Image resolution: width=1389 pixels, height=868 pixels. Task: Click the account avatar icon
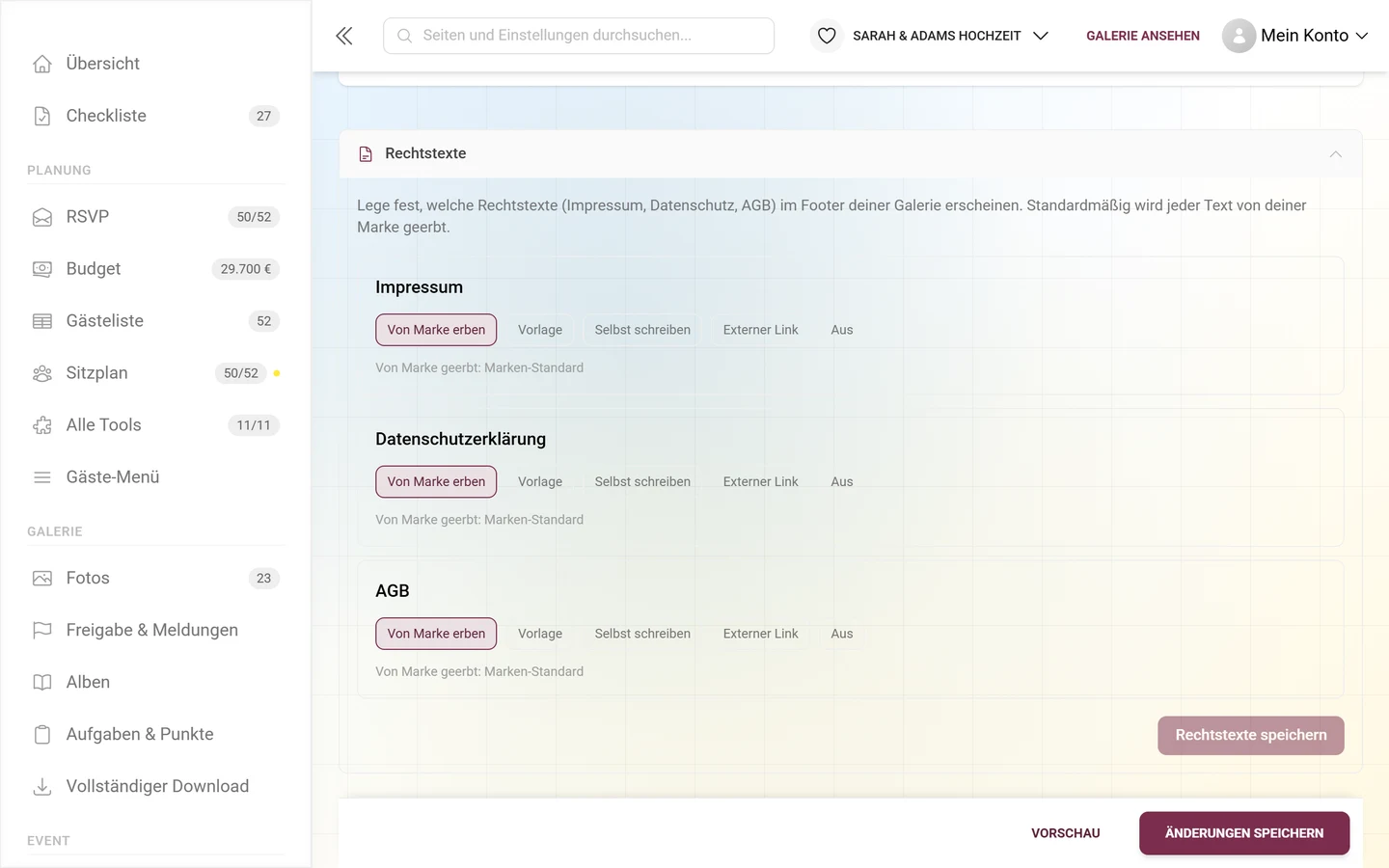point(1239,36)
